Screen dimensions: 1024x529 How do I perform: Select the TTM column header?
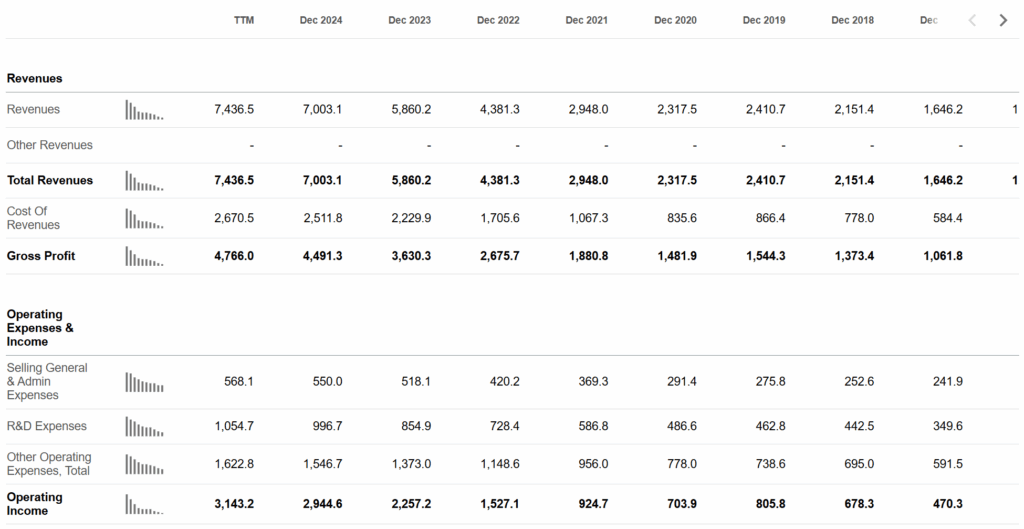[x=244, y=20]
